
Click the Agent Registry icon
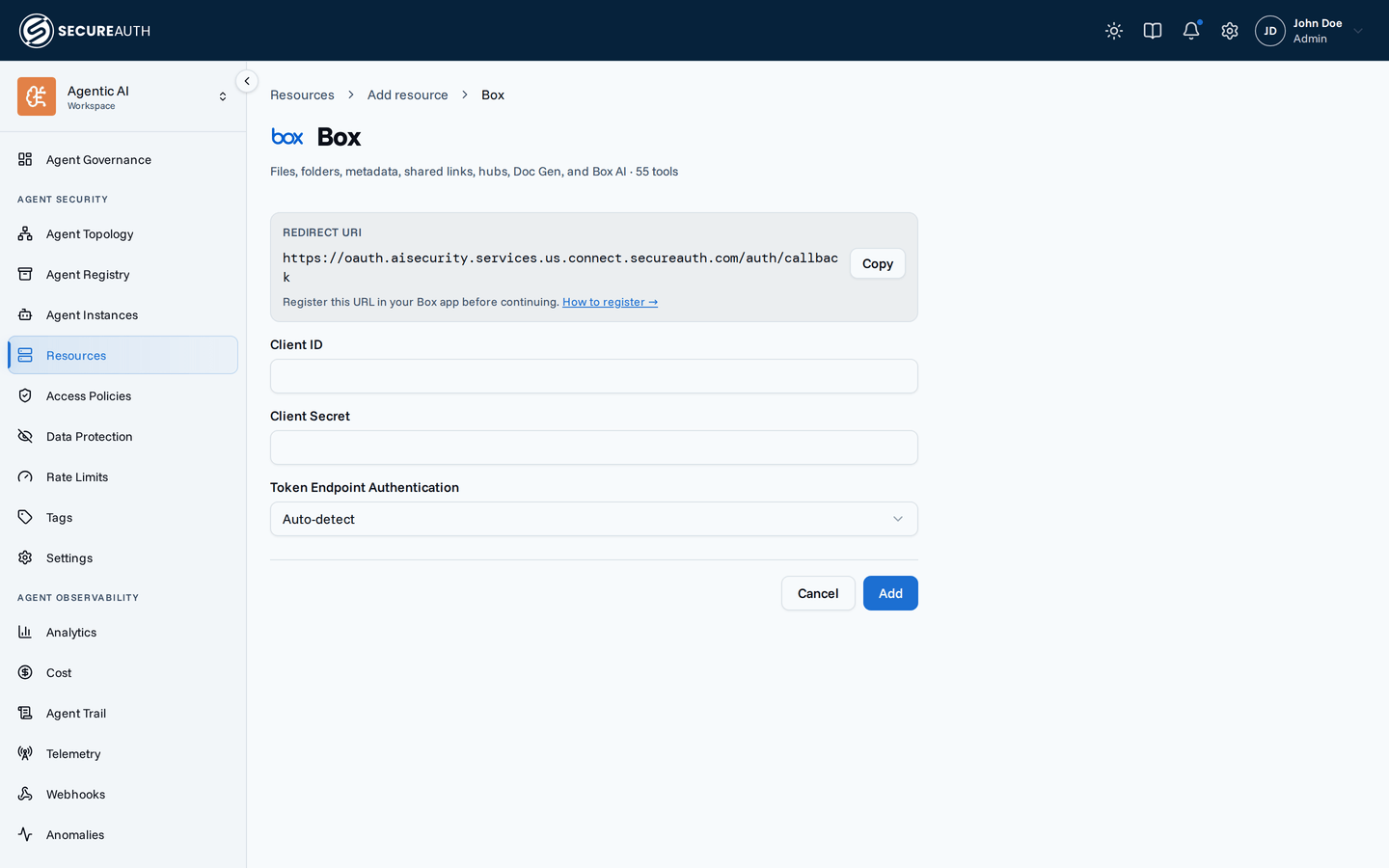tap(25, 274)
